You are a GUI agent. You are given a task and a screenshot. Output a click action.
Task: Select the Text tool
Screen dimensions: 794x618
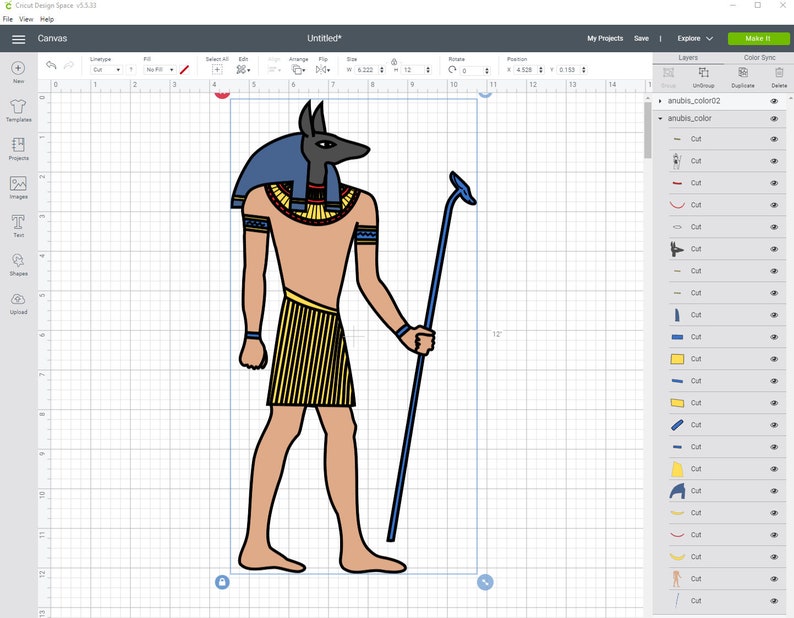[18, 222]
